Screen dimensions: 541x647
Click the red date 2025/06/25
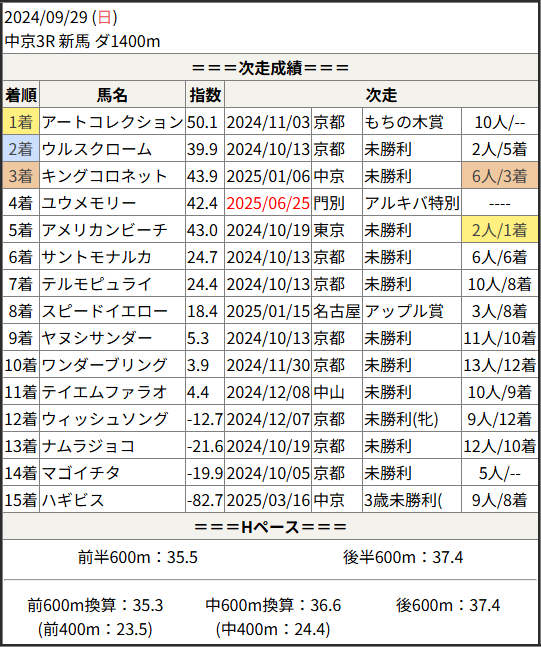click(268, 203)
